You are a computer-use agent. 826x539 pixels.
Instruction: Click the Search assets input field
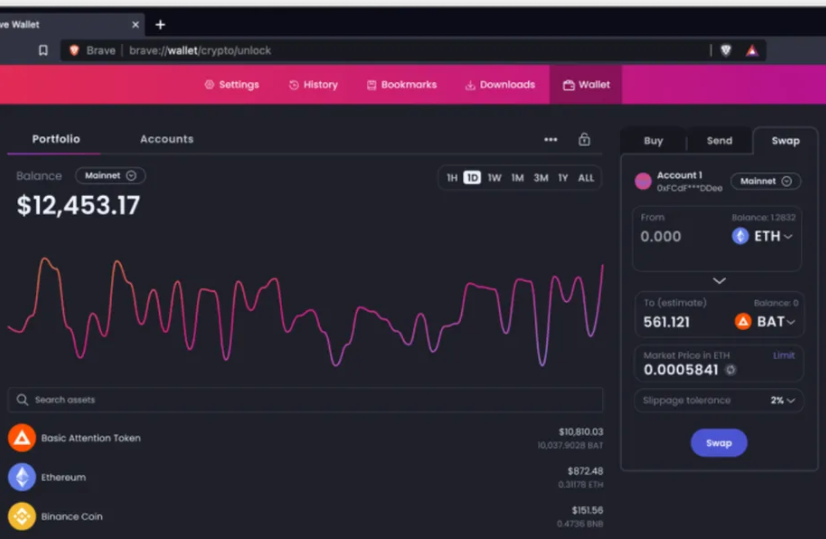tap(305, 400)
